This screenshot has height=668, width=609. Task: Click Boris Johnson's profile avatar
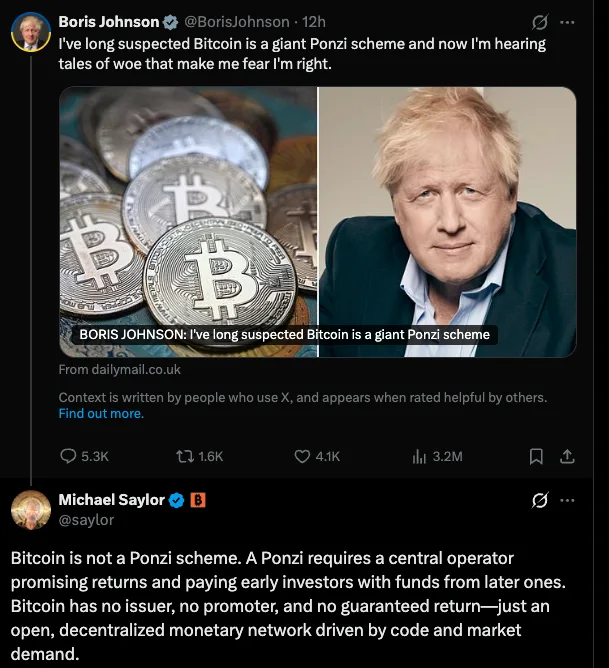(x=31, y=31)
